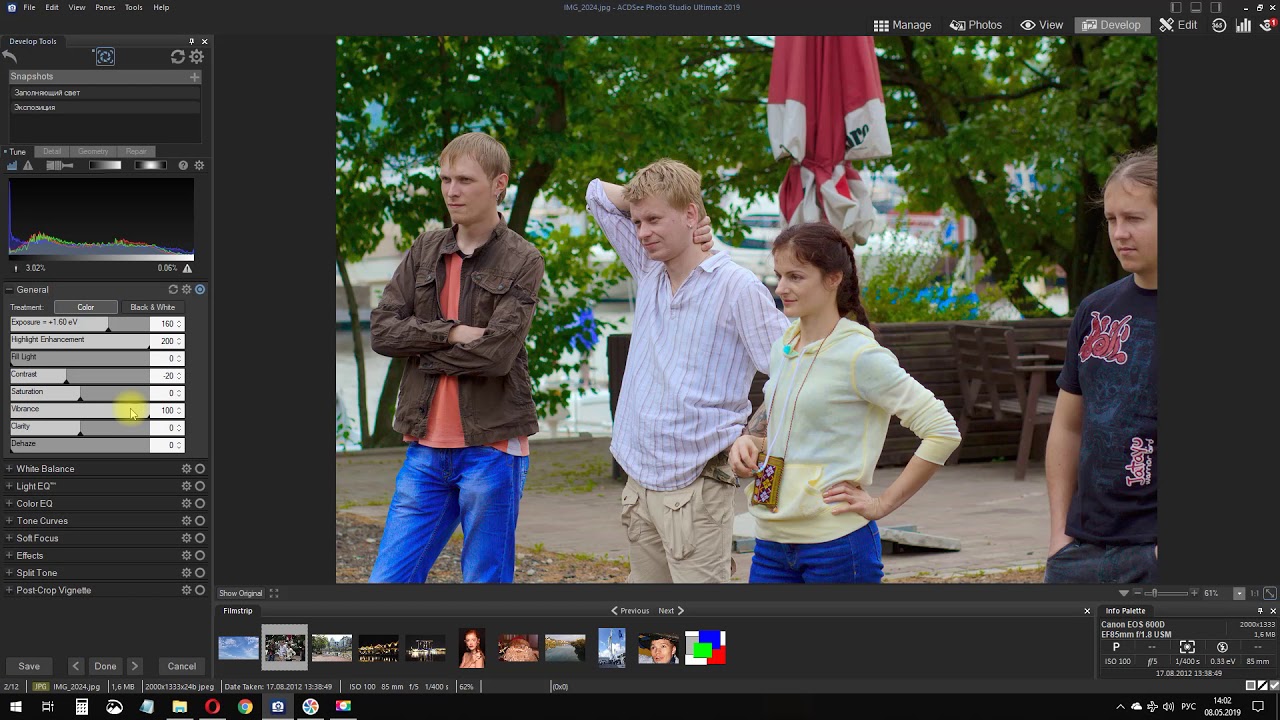Enable the Tone Curves group toggle
The height and width of the screenshot is (720, 1280).
click(200, 521)
